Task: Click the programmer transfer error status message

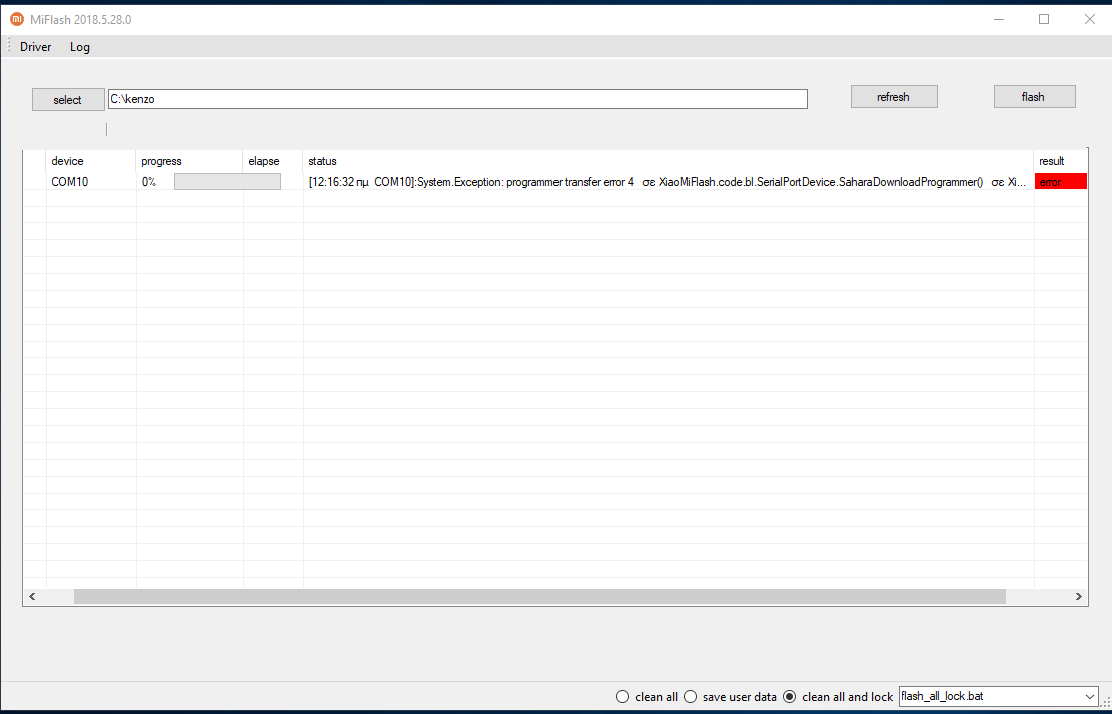Action: (x=668, y=182)
